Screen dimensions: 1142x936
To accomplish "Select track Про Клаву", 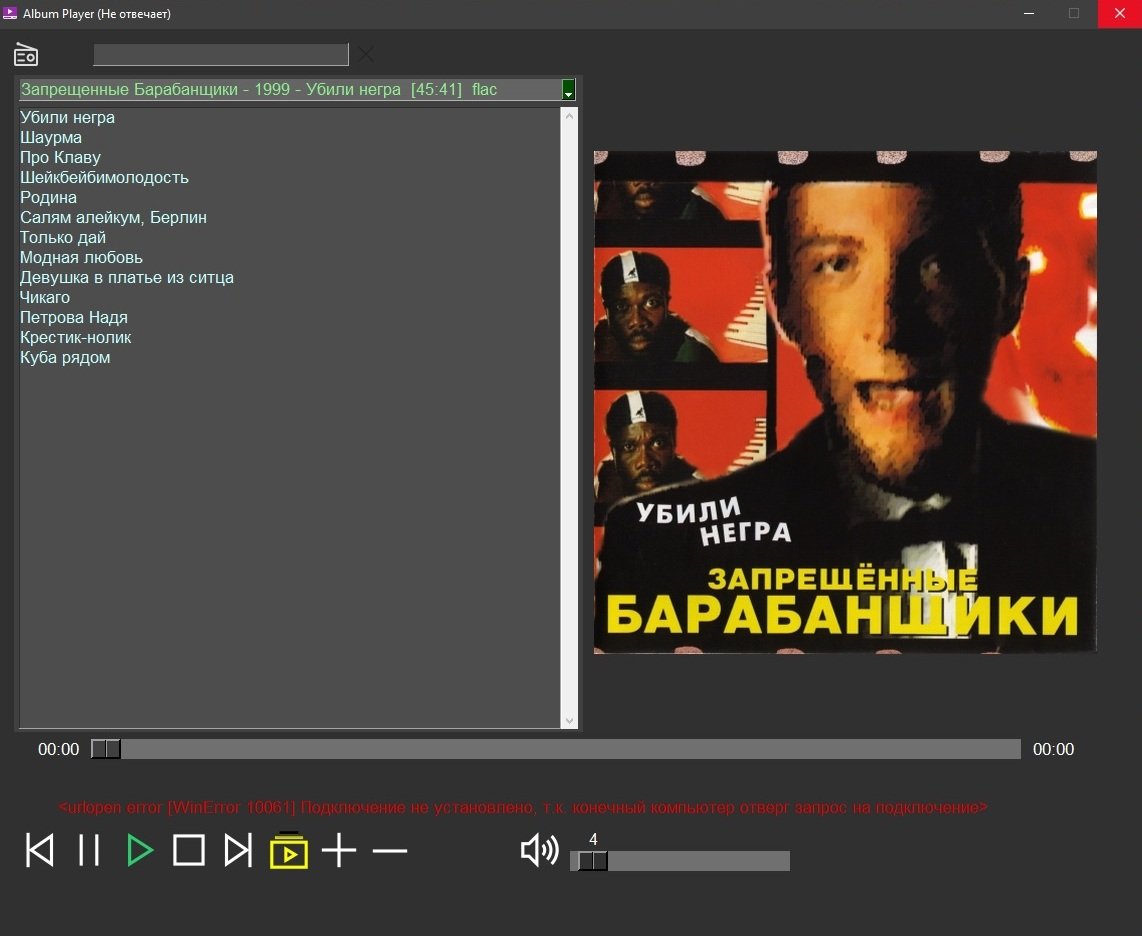I will pos(60,157).
